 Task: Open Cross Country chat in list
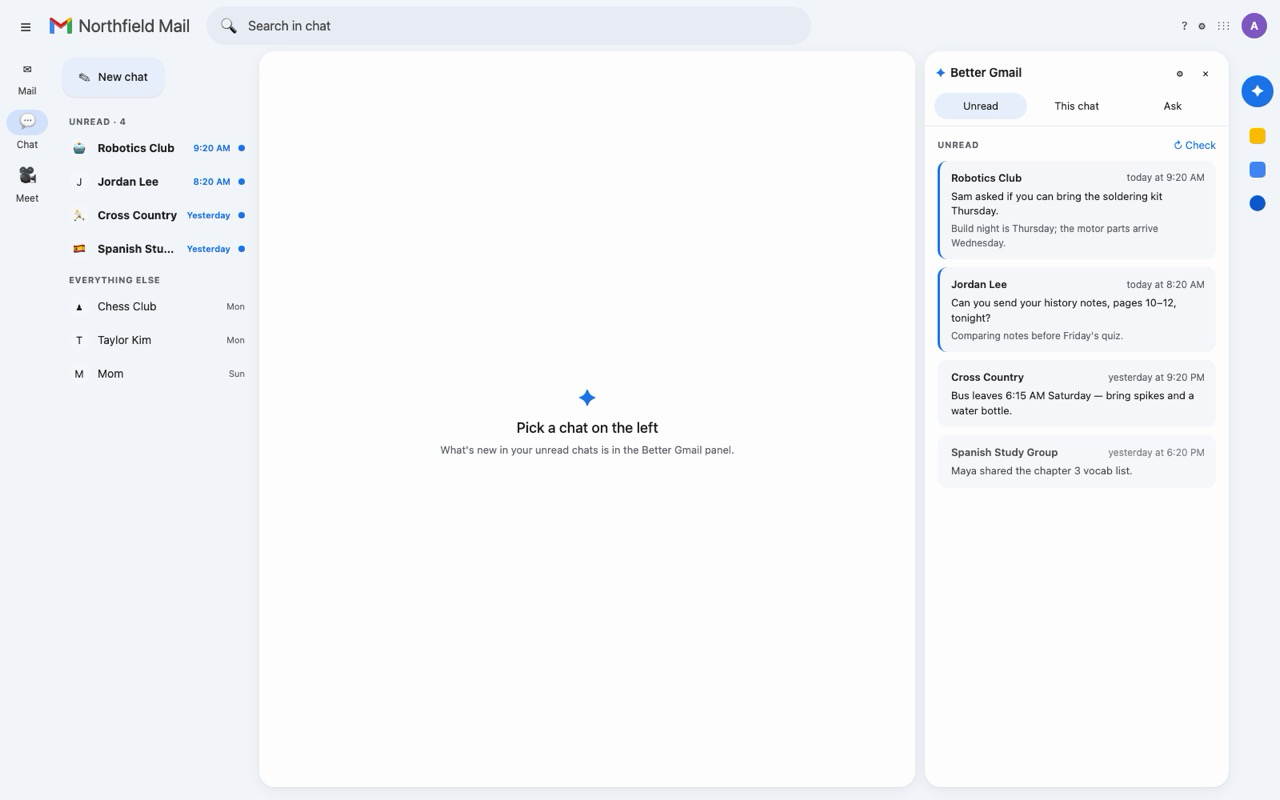coord(157,215)
